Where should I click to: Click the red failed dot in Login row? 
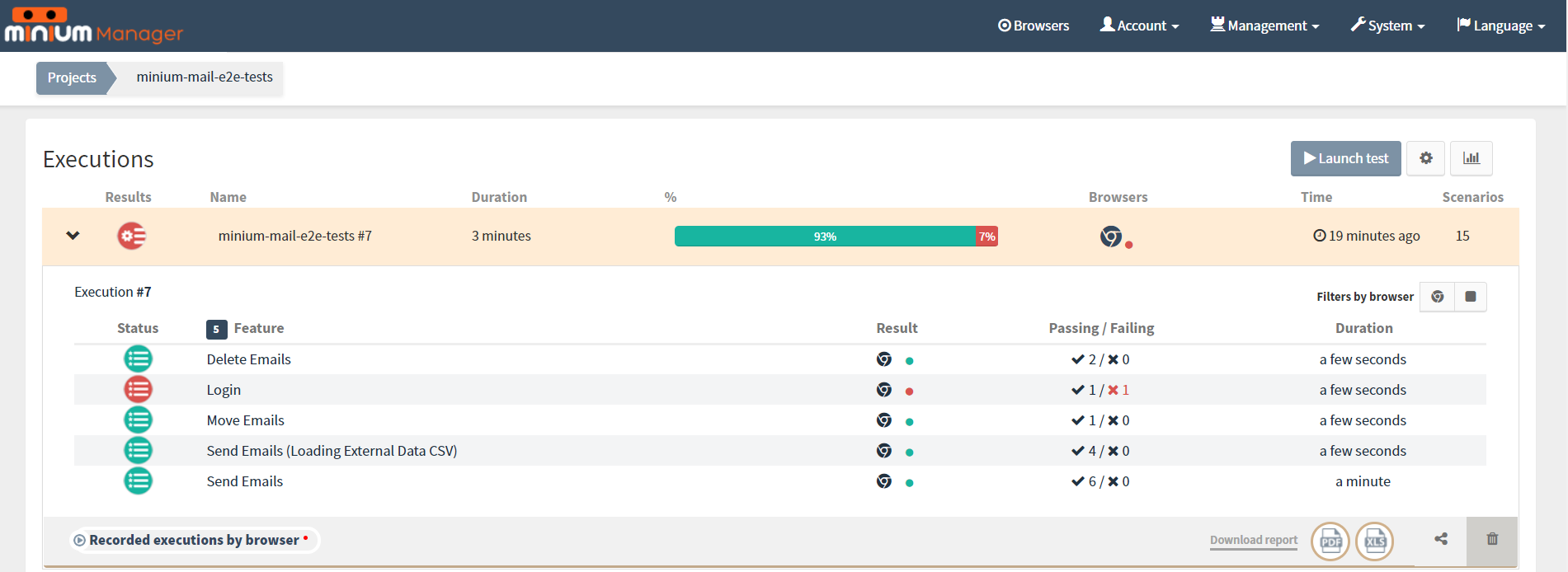pyautogui.click(x=909, y=391)
